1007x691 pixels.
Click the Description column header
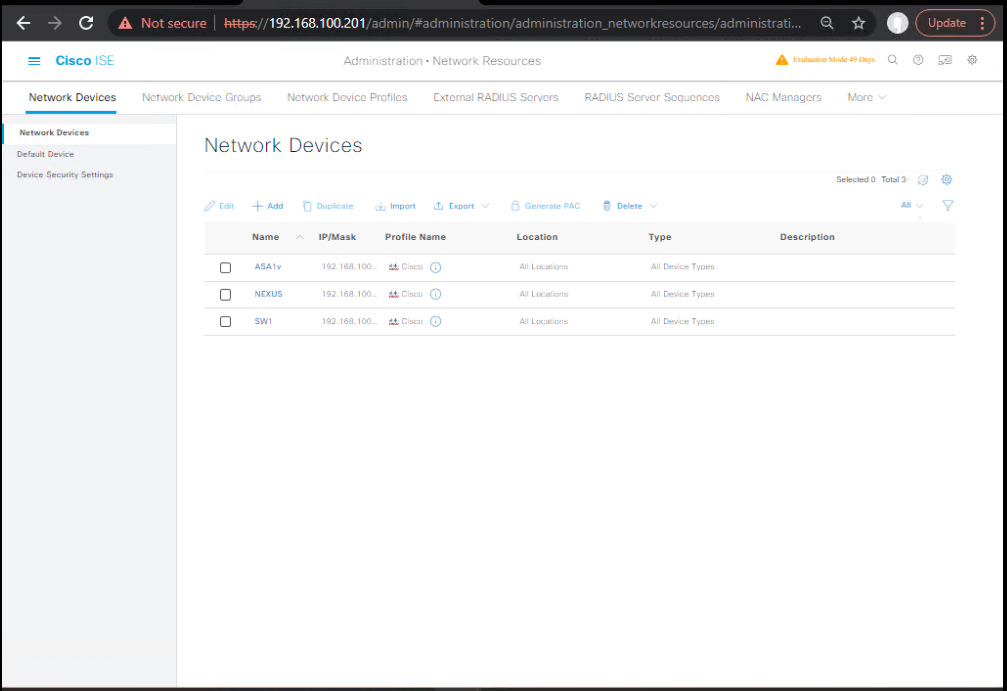pyautogui.click(x=807, y=237)
